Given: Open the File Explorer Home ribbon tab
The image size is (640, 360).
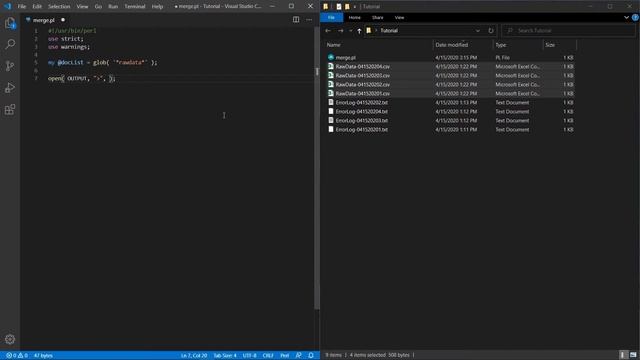Looking at the screenshot, I should click(x=355, y=18).
